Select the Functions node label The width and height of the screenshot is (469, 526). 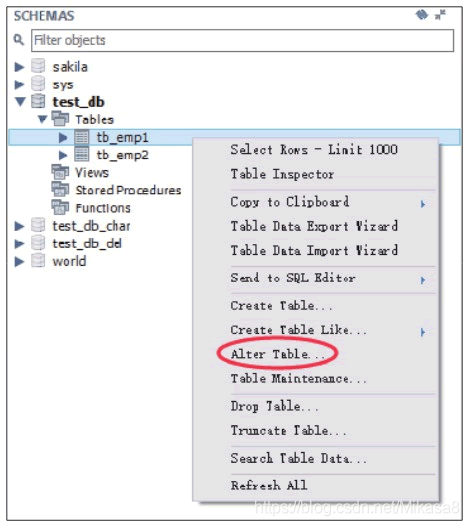(103, 208)
